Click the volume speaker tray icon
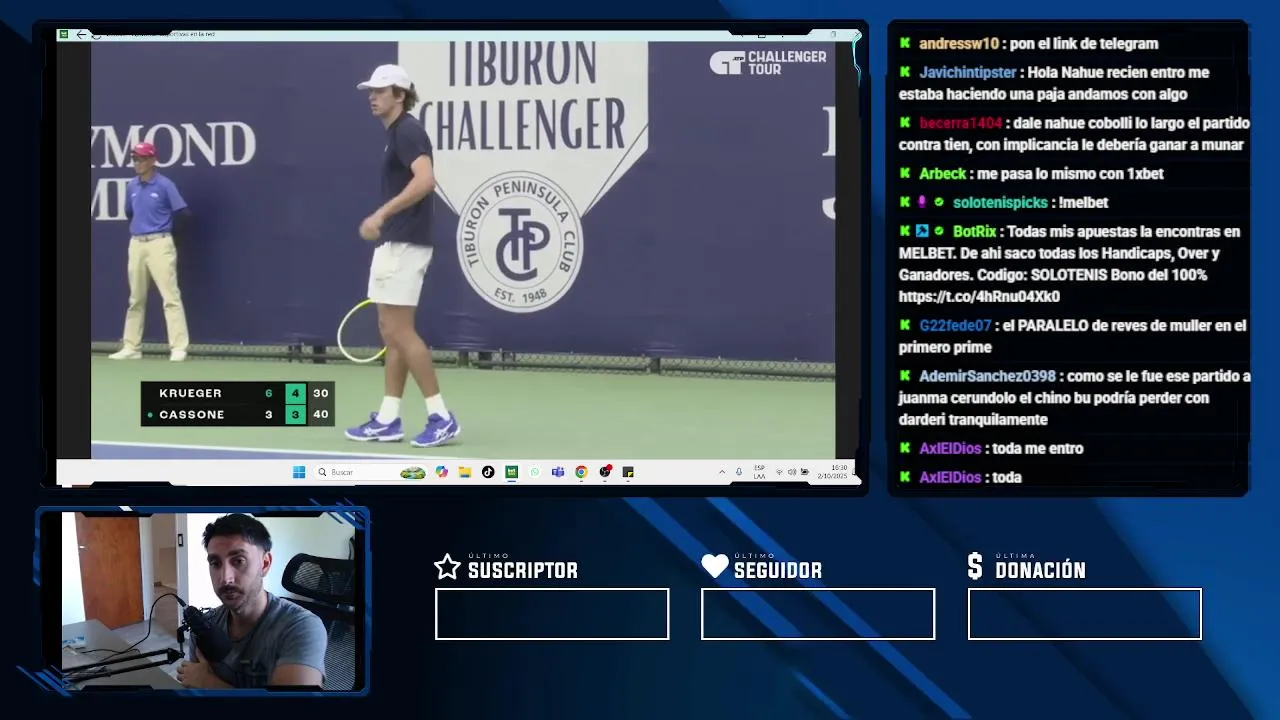Image resolution: width=1280 pixels, height=720 pixels. click(x=791, y=472)
